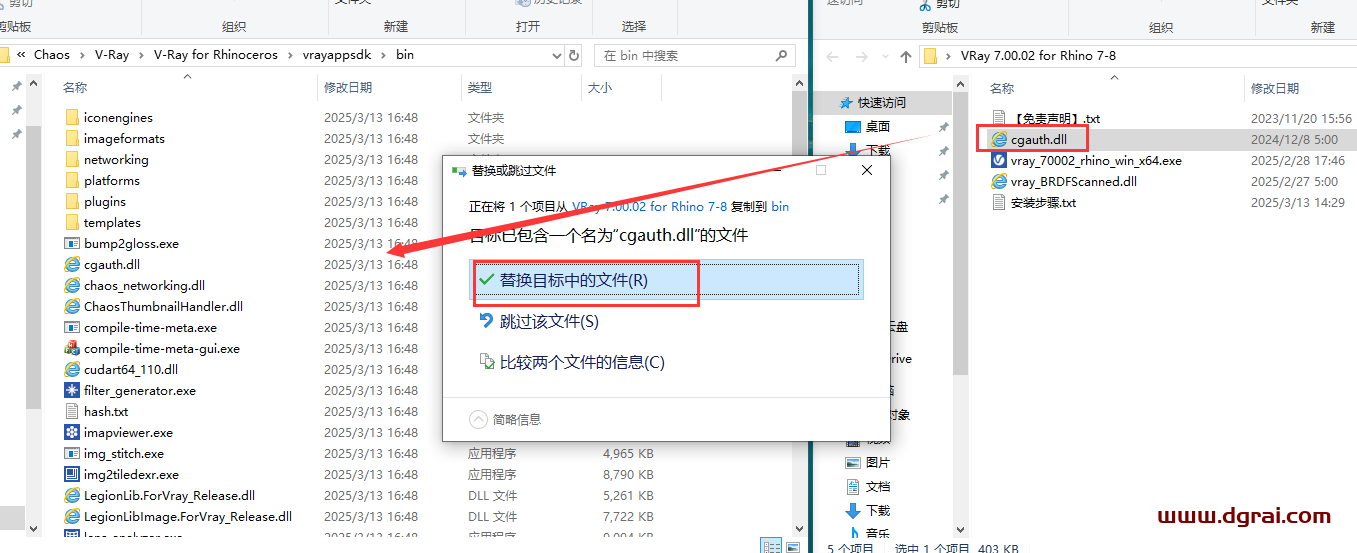This screenshot has height=553, width=1357.
Task: Select the templates folder icon
Action: (72, 222)
